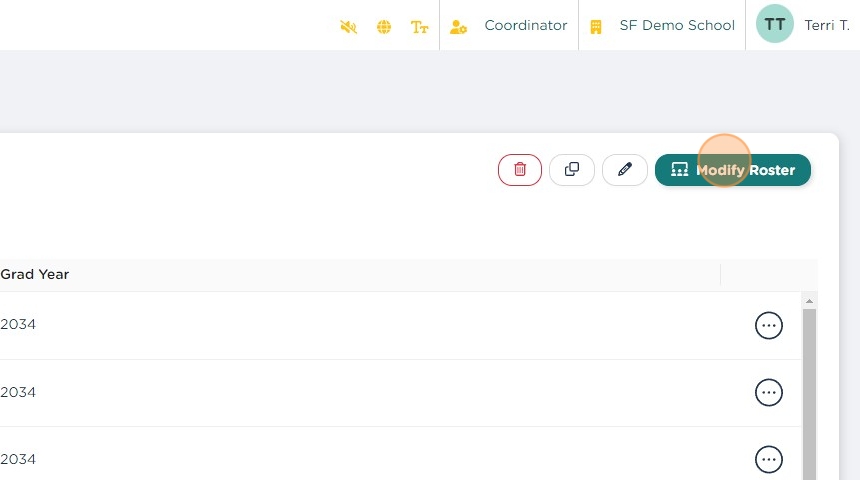
Task: Open the SF Demo School selector
Action: [x=677, y=25]
